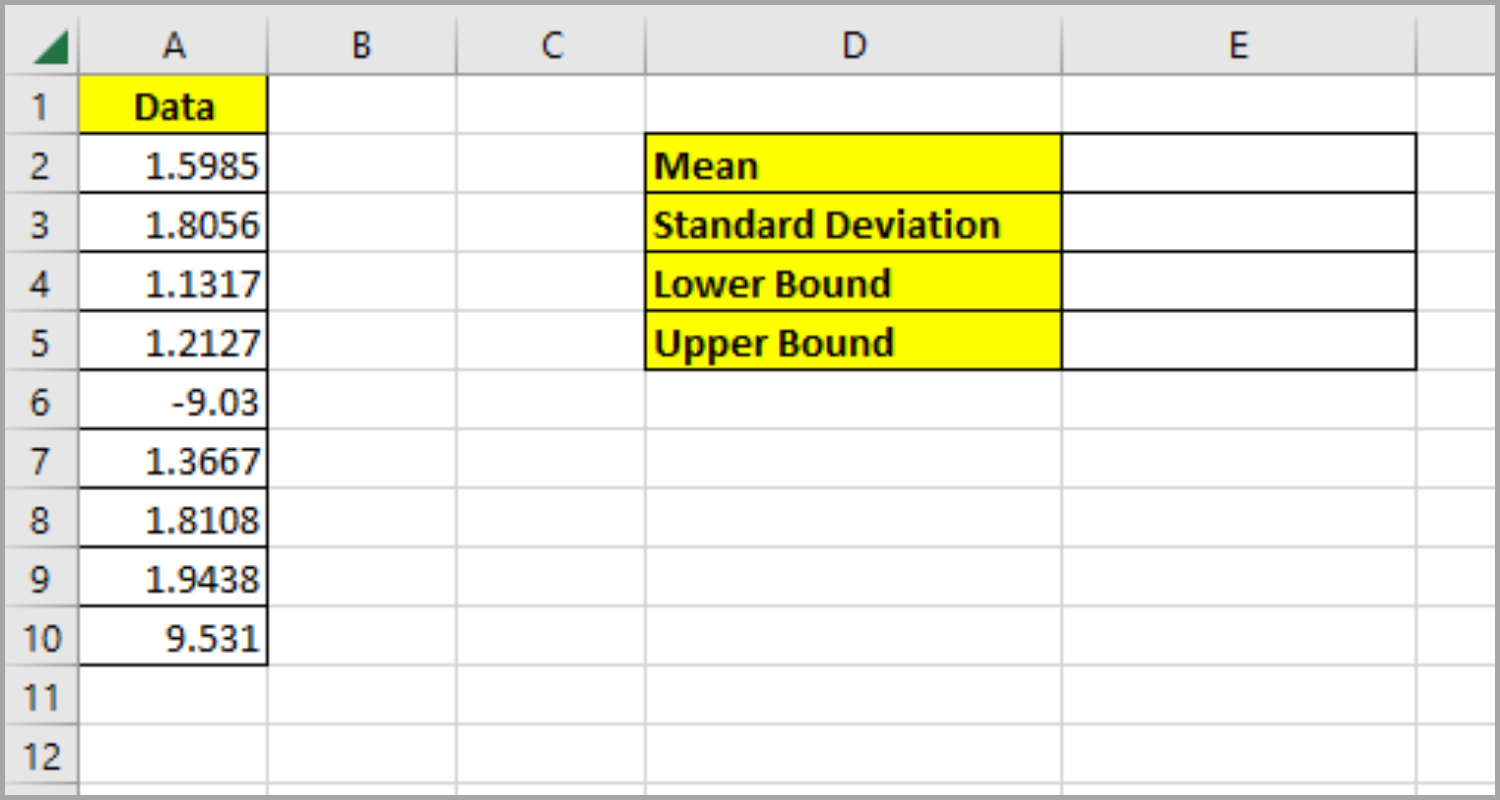Select row 6 header
The image size is (1500, 800).
[42, 400]
